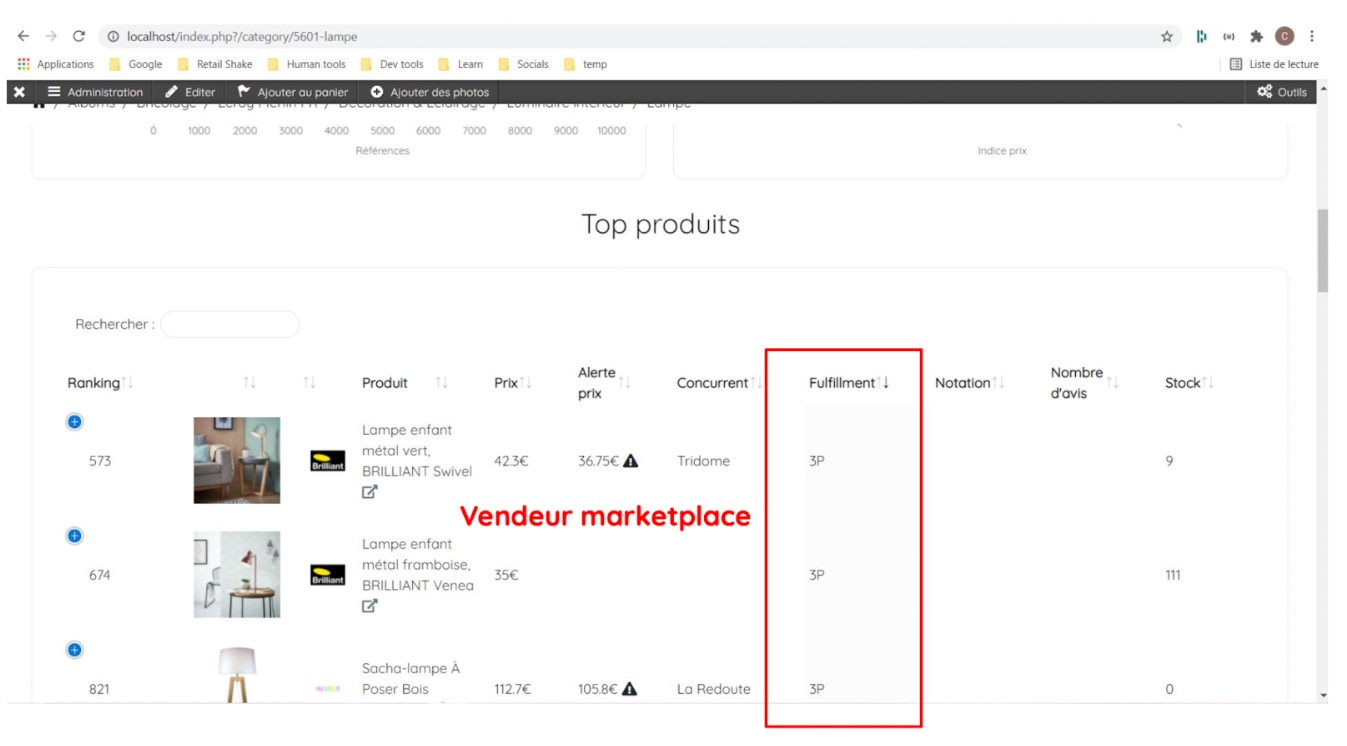Open the Chrome three-dot menu

coord(1312,37)
